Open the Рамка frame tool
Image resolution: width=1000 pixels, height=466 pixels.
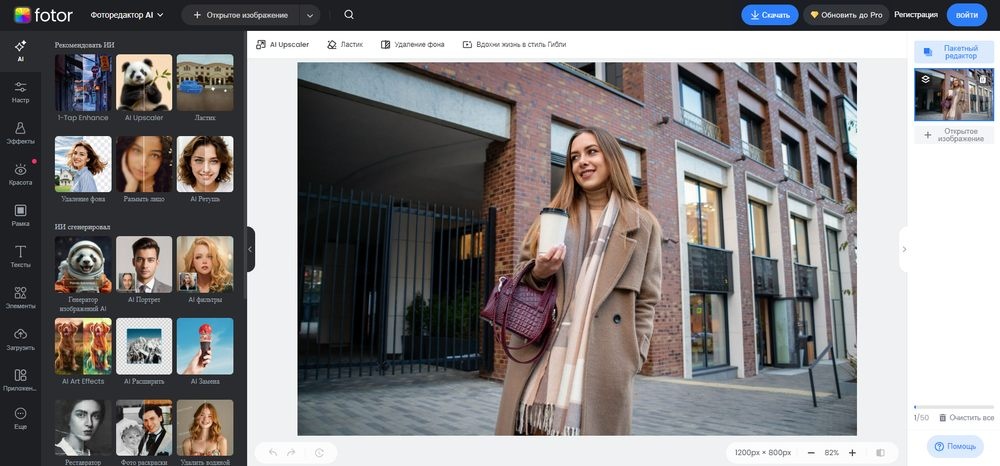tap(20, 215)
